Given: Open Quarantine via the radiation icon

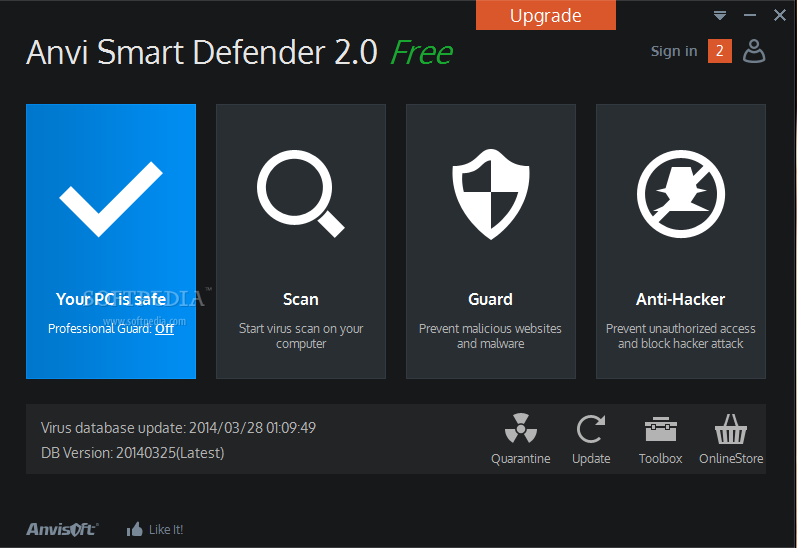Looking at the screenshot, I should (x=520, y=429).
